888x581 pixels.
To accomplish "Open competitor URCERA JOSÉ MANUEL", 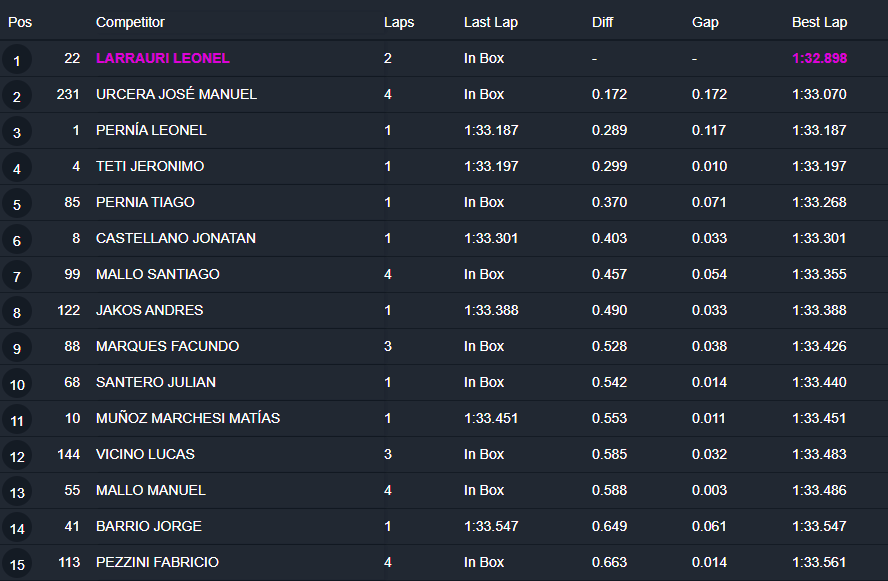I will click(176, 94).
